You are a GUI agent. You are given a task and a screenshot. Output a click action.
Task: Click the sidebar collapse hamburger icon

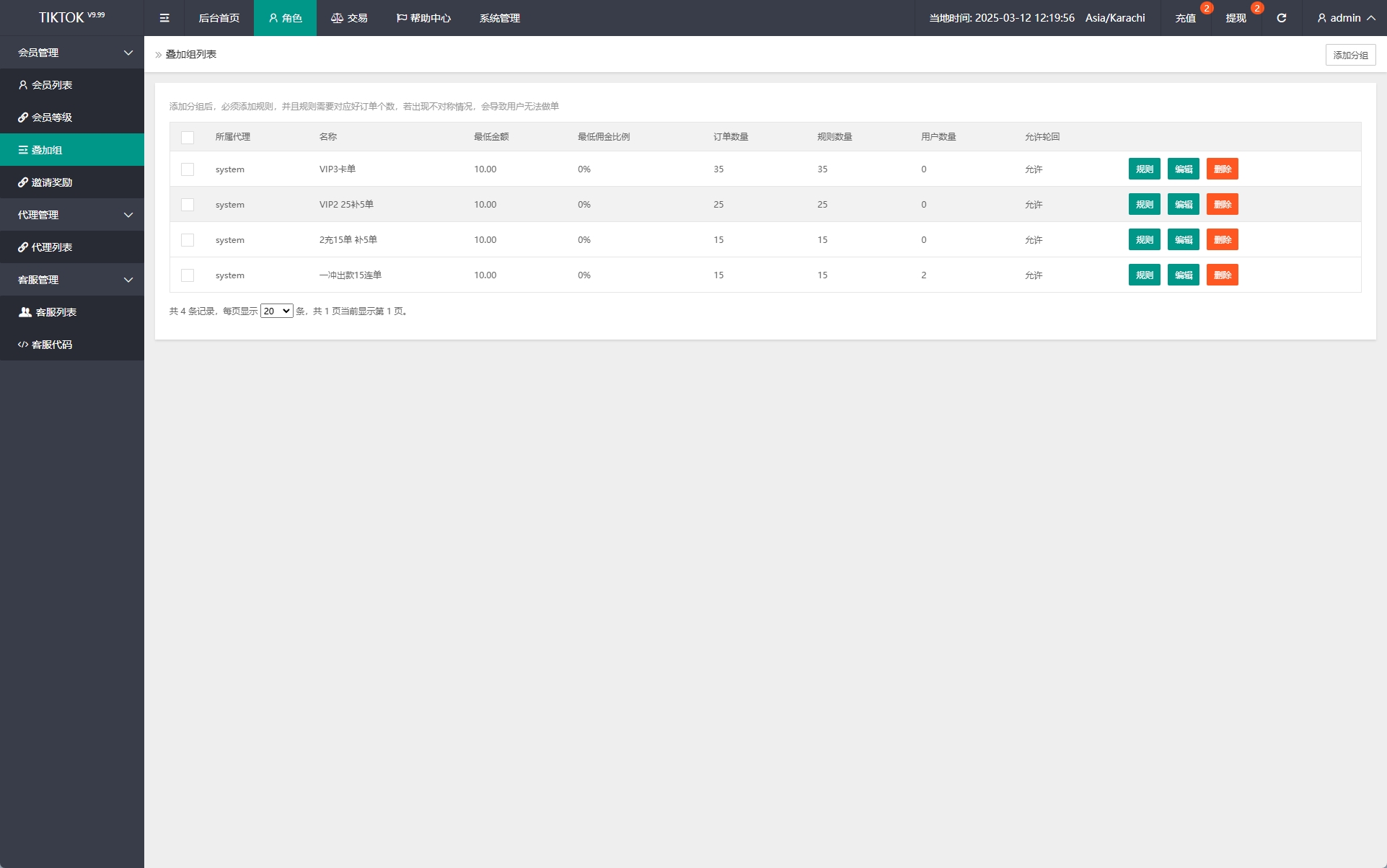tap(164, 18)
